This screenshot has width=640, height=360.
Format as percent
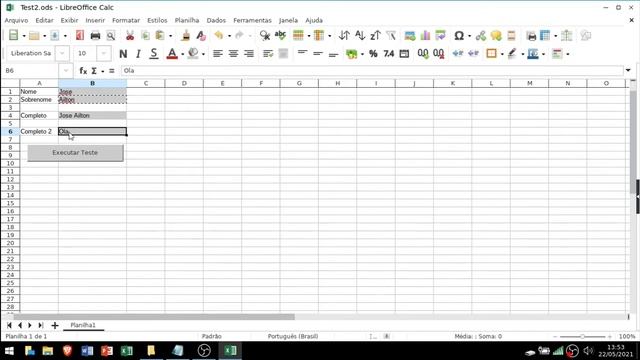point(373,53)
